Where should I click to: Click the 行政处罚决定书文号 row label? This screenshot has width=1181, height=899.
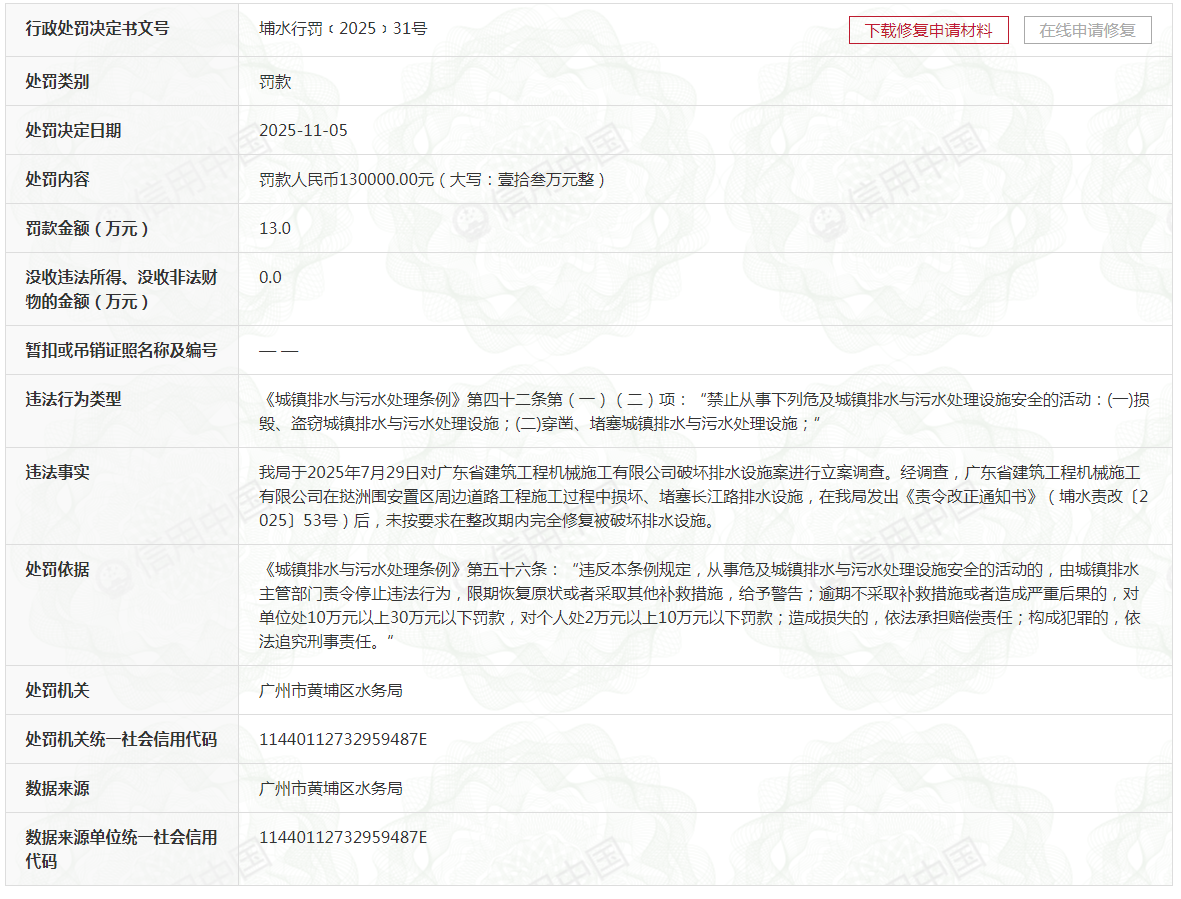click(97, 29)
